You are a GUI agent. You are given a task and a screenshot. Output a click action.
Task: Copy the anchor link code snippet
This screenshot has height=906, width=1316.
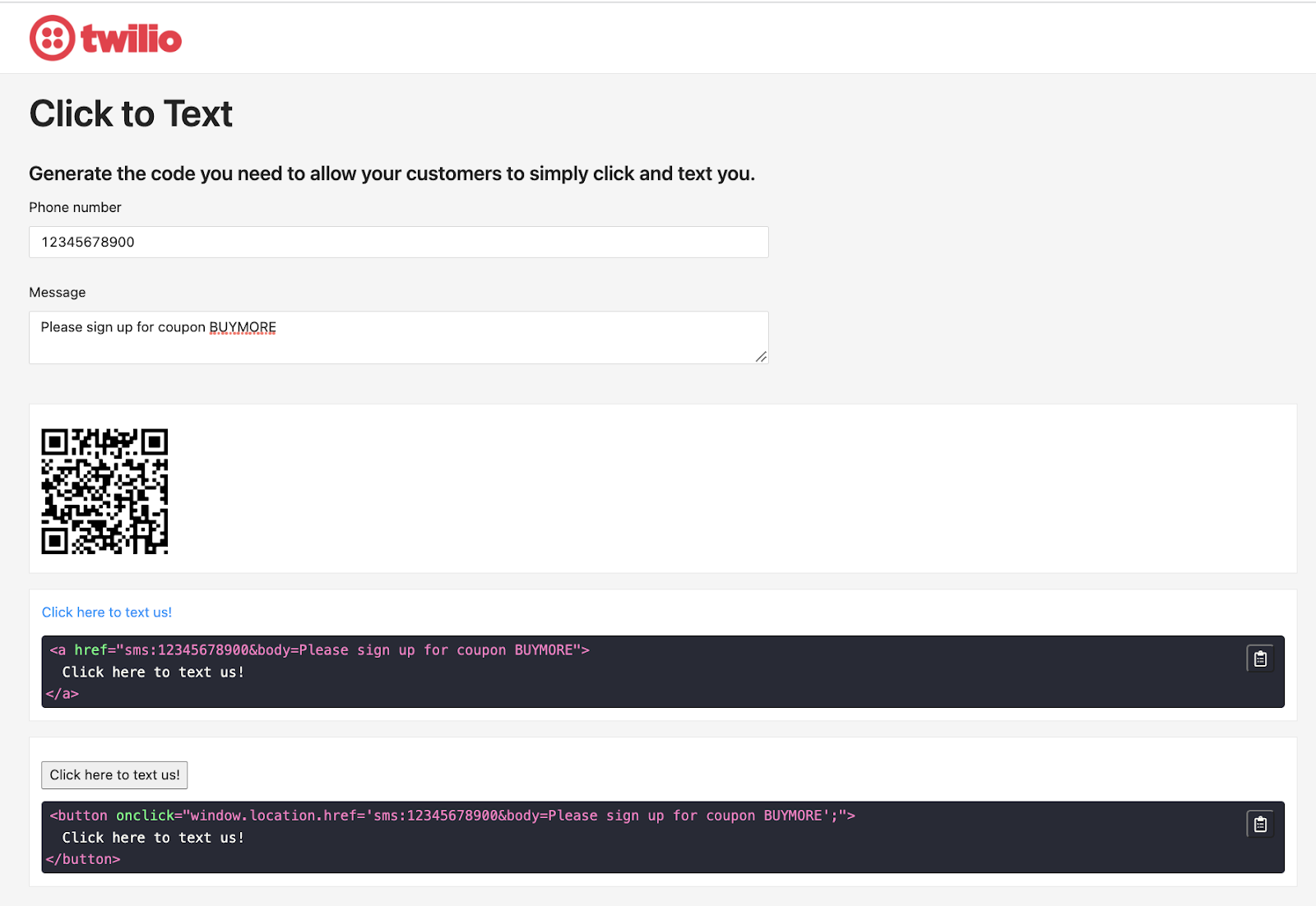click(1260, 659)
